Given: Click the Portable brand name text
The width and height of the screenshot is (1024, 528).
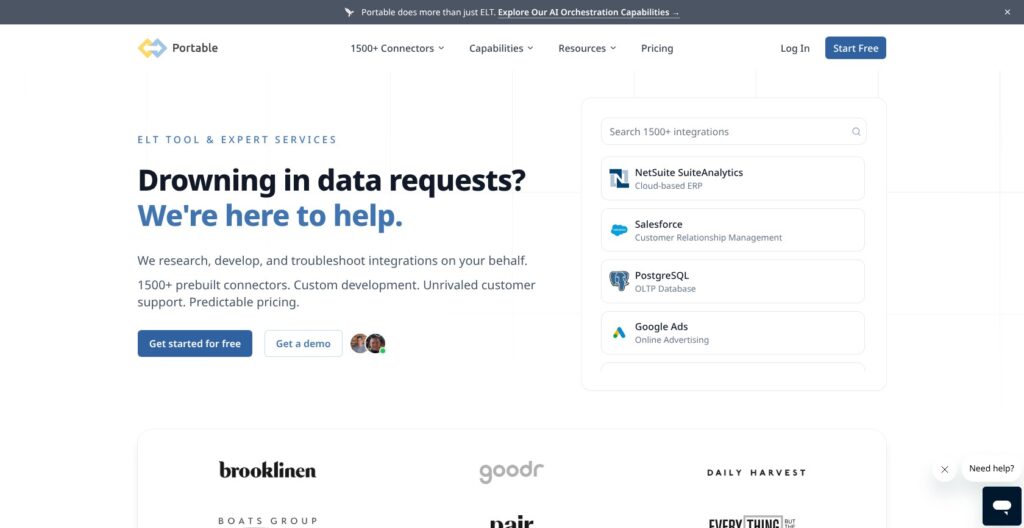Looking at the screenshot, I should tap(195, 48).
